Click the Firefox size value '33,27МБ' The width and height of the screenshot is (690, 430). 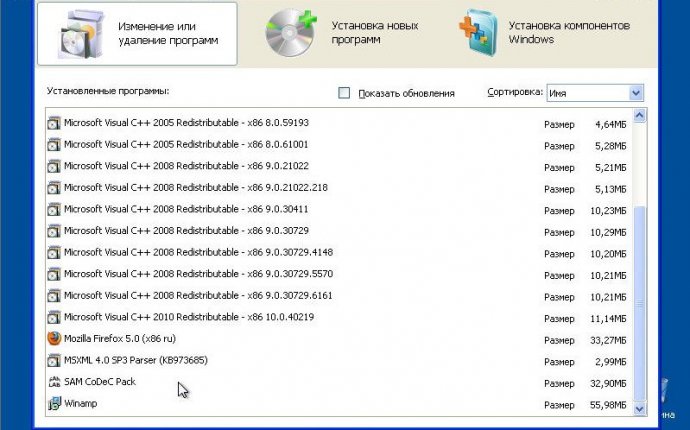click(x=608, y=340)
